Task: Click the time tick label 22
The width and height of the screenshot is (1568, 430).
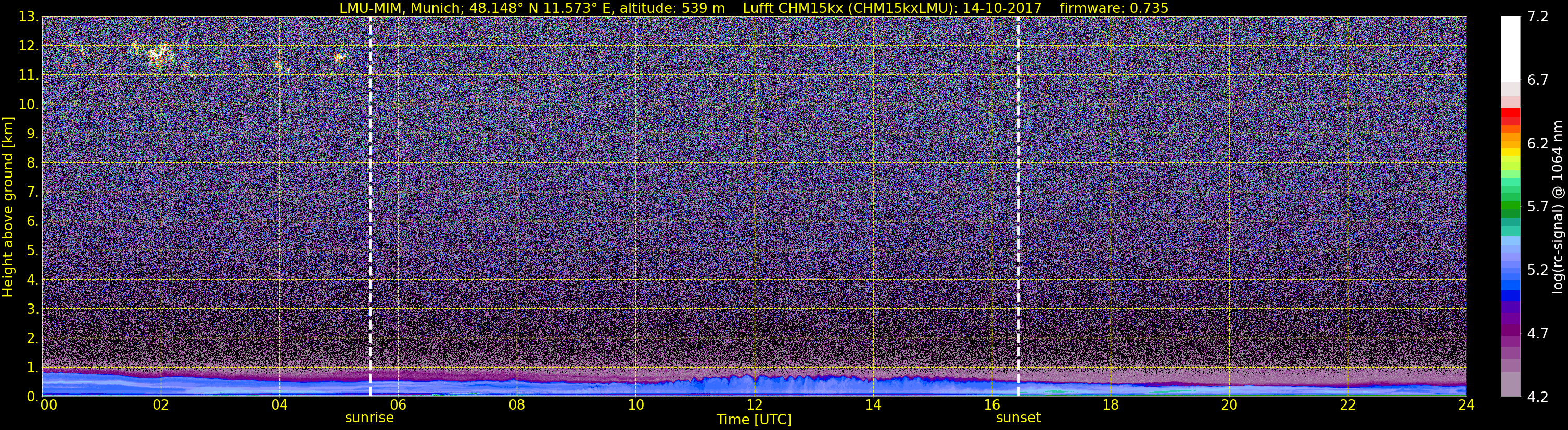Action: tap(1348, 405)
